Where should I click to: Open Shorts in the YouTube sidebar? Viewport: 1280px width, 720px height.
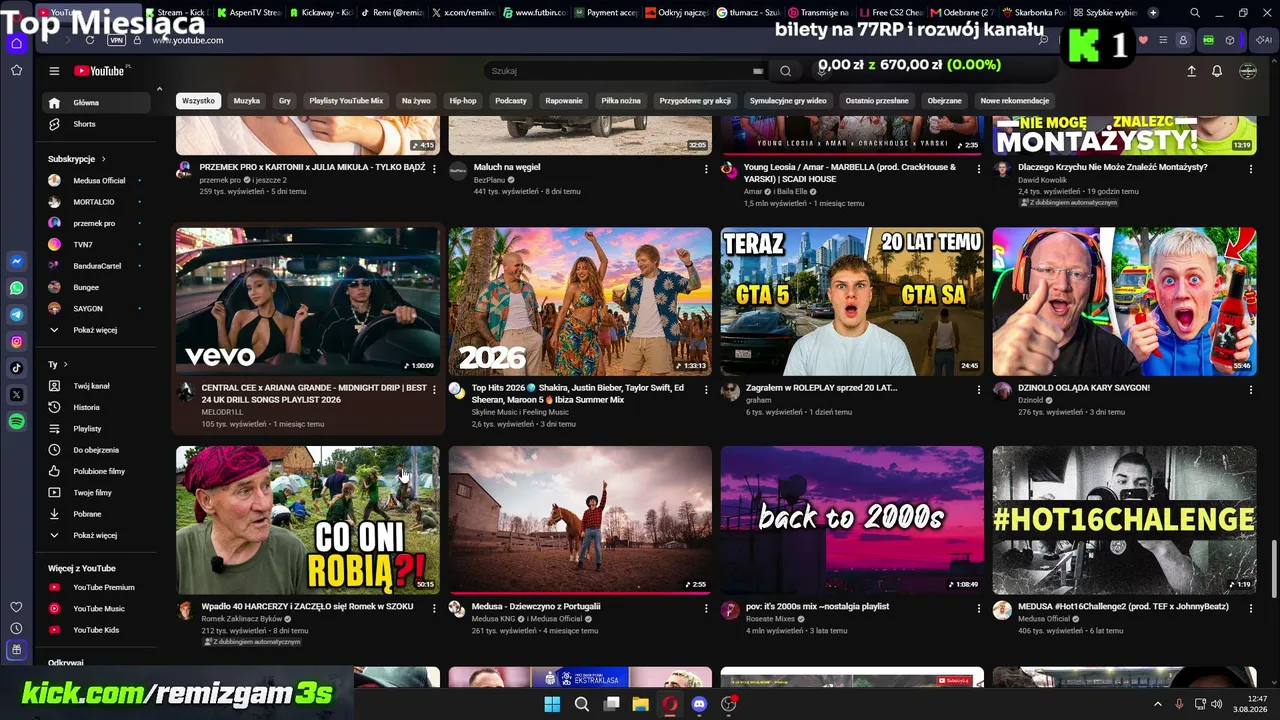pos(84,124)
